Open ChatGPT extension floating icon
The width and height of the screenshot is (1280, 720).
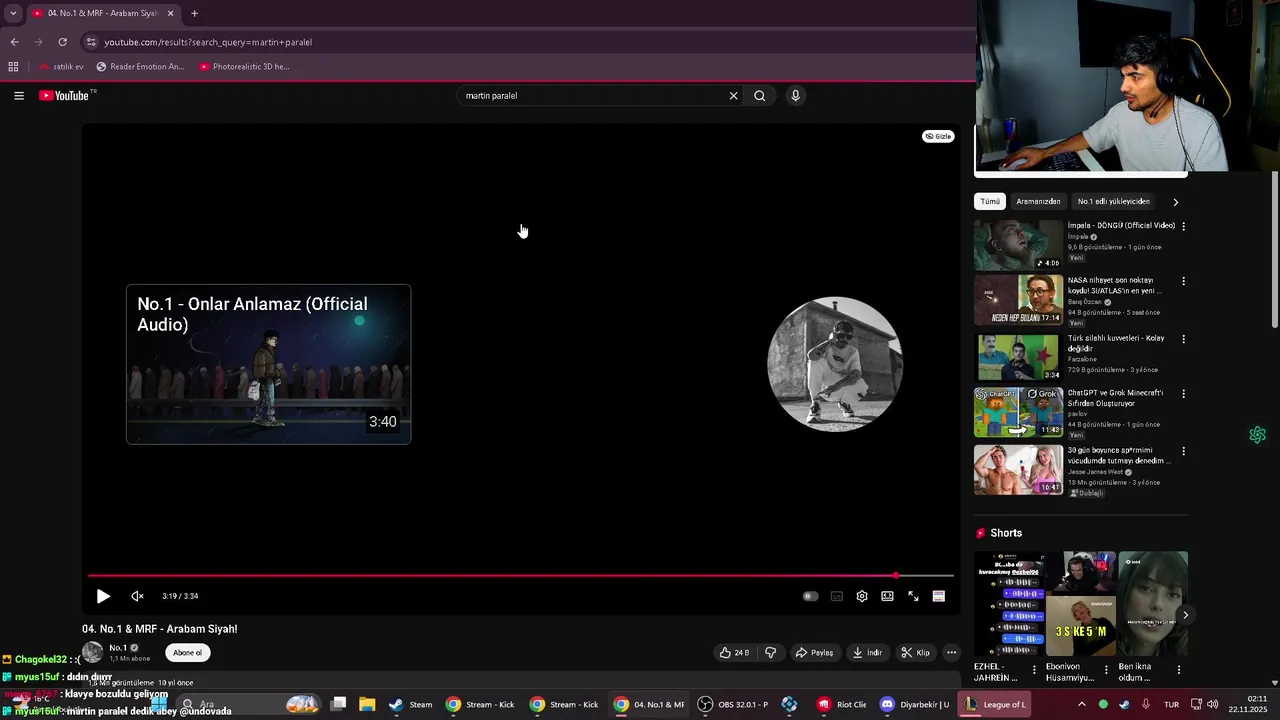click(1257, 435)
